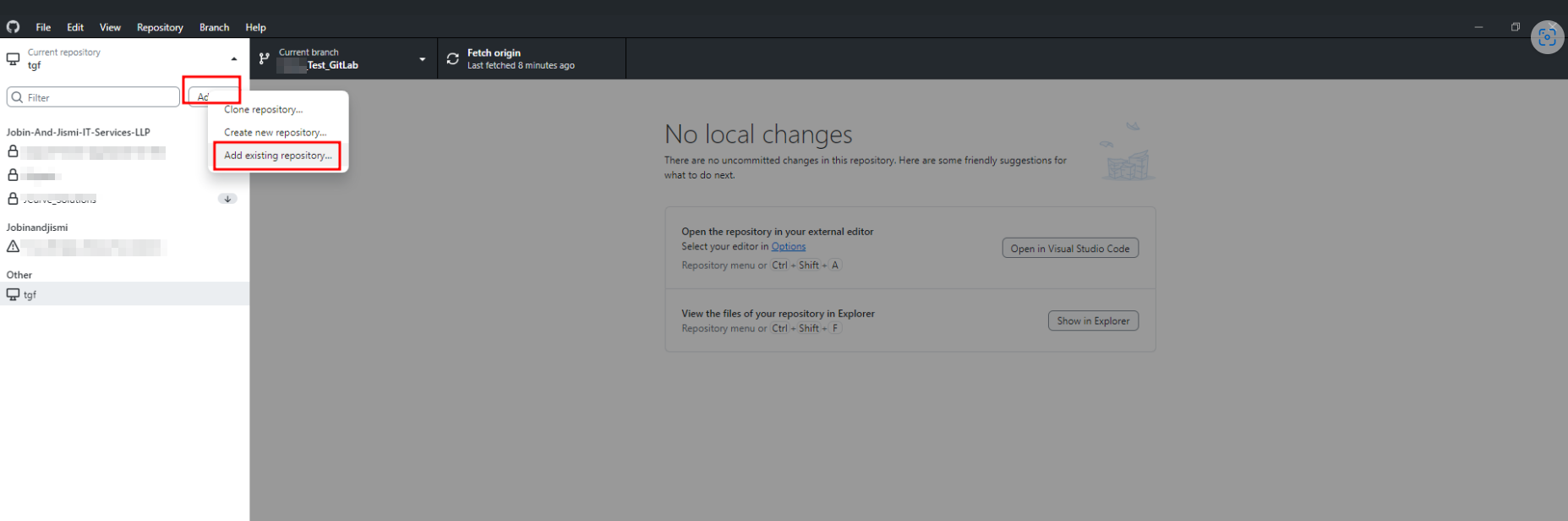Click the magnifier icon in the Filter box

click(17, 97)
